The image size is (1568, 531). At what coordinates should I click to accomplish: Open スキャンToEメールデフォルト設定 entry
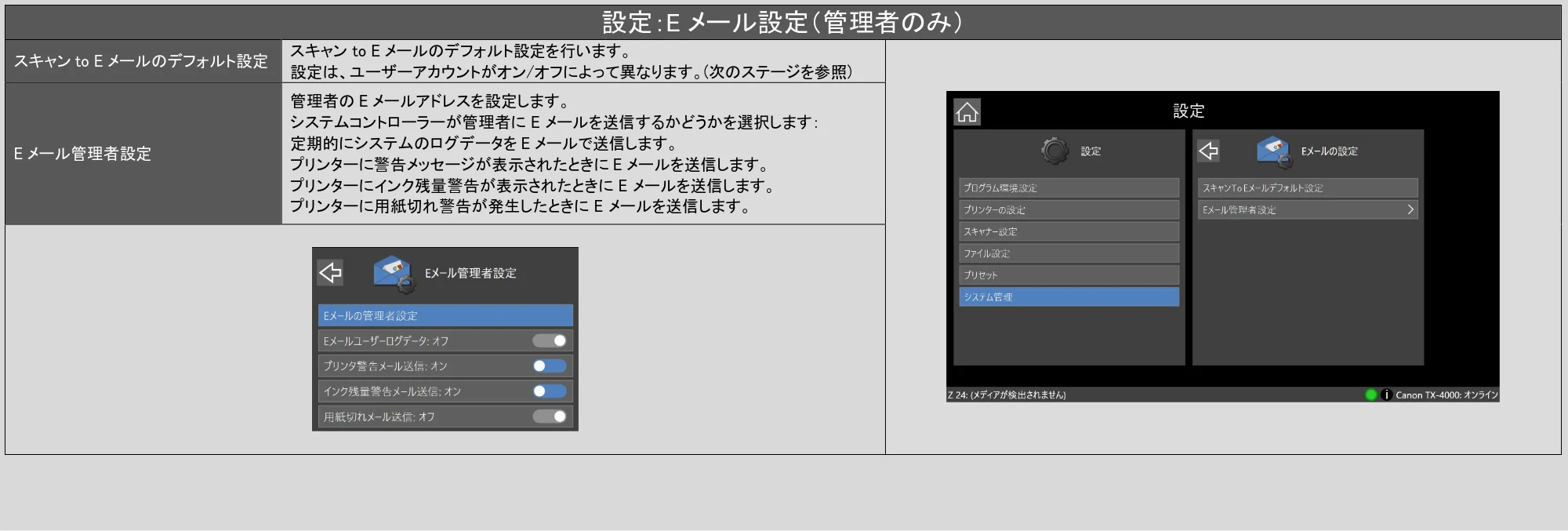[1308, 187]
